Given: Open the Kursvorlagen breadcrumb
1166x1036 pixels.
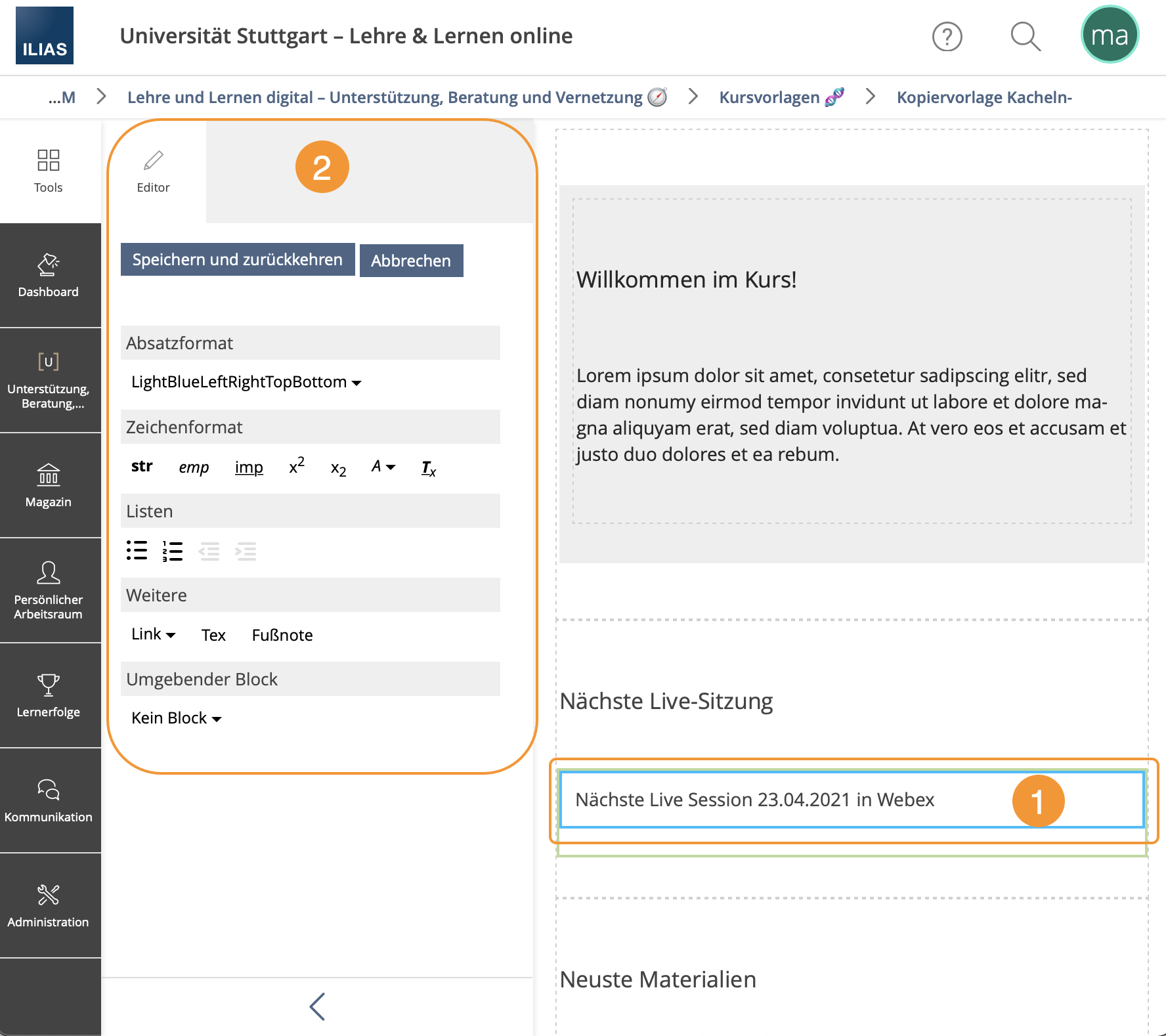Looking at the screenshot, I should [x=781, y=97].
